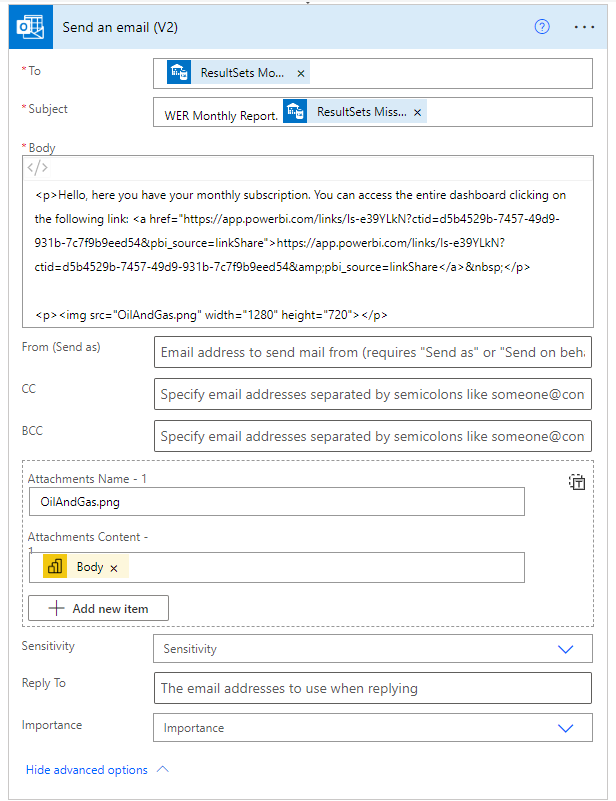This screenshot has width=616, height=801.
Task: Click the From (Send as) input field
Action: (373, 352)
